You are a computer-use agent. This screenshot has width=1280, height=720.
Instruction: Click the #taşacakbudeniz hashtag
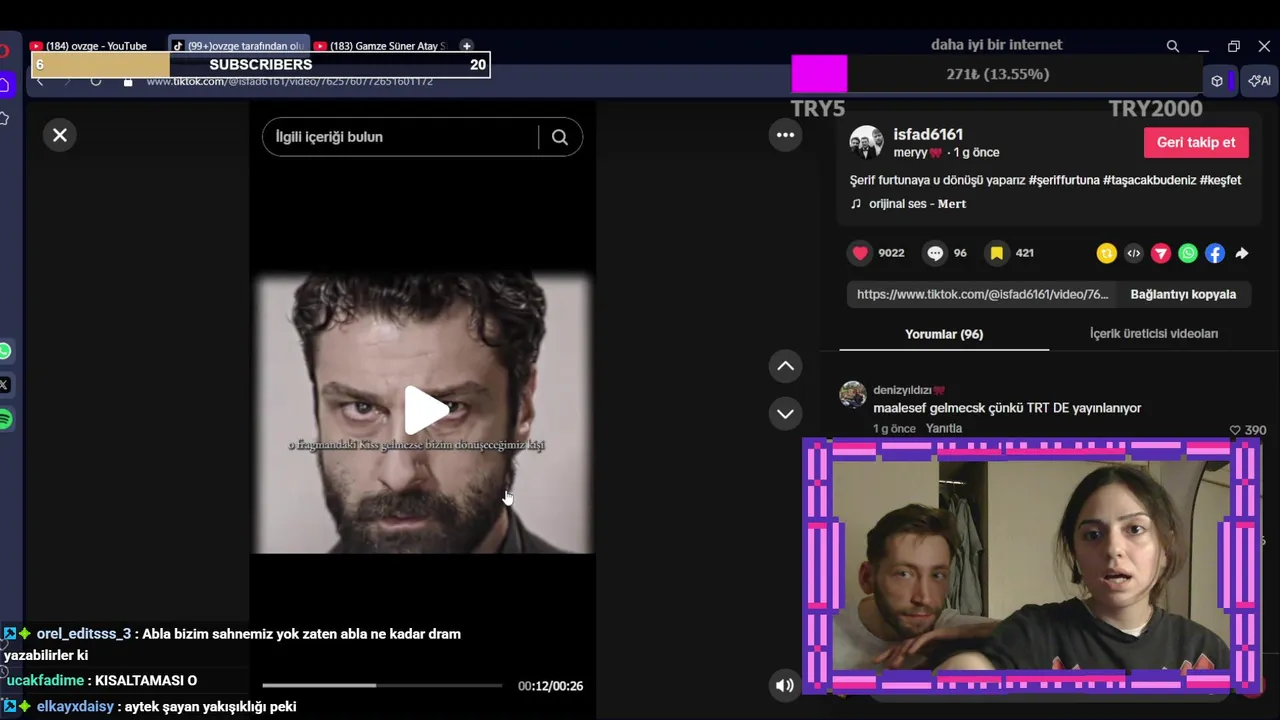1150,180
